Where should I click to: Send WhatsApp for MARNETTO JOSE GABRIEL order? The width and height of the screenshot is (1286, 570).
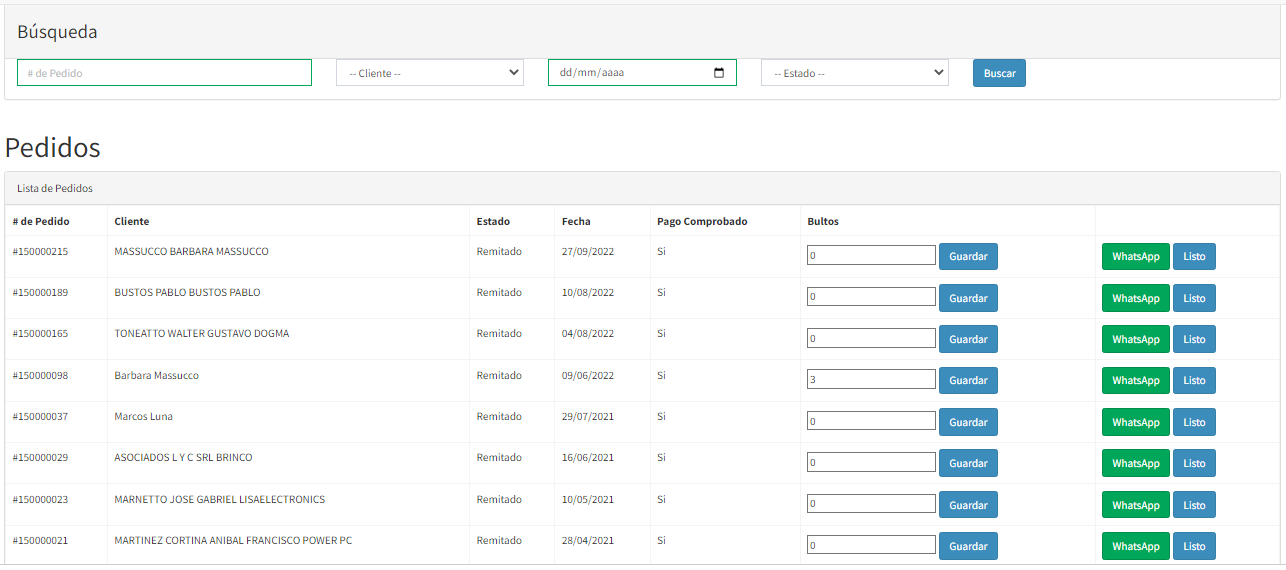[x=1135, y=505]
